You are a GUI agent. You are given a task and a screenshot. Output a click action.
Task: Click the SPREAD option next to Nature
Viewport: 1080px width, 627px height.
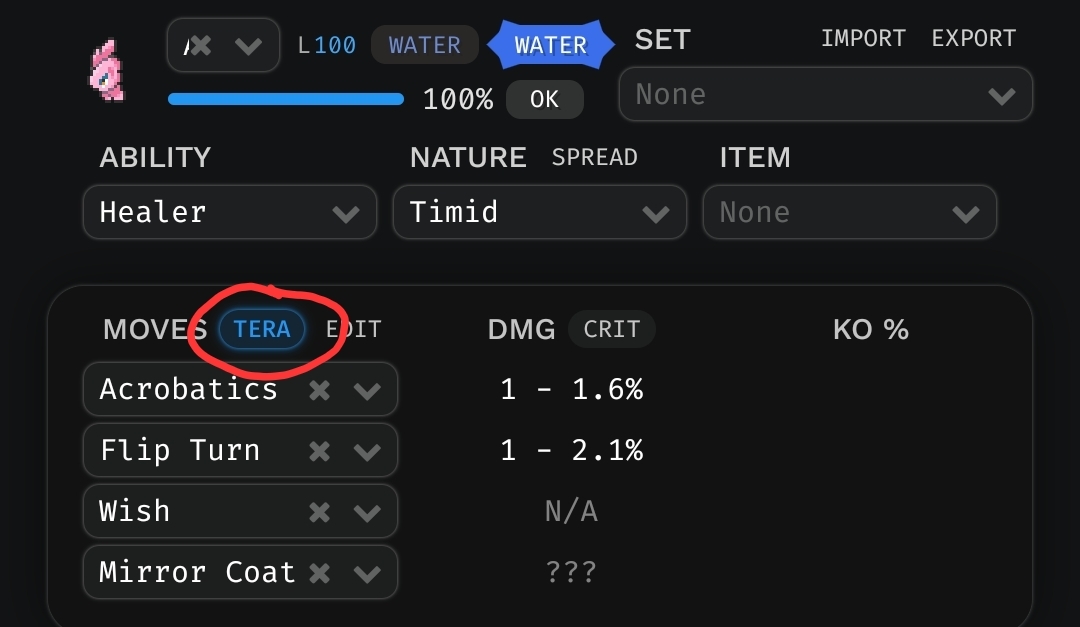[x=594, y=158]
